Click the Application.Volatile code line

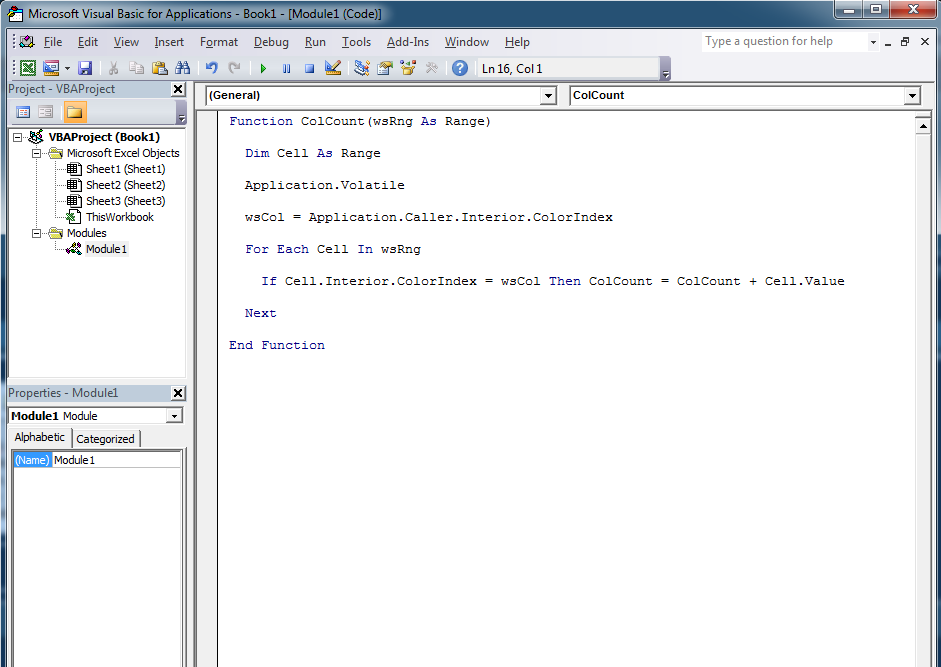tap(325, 185)
